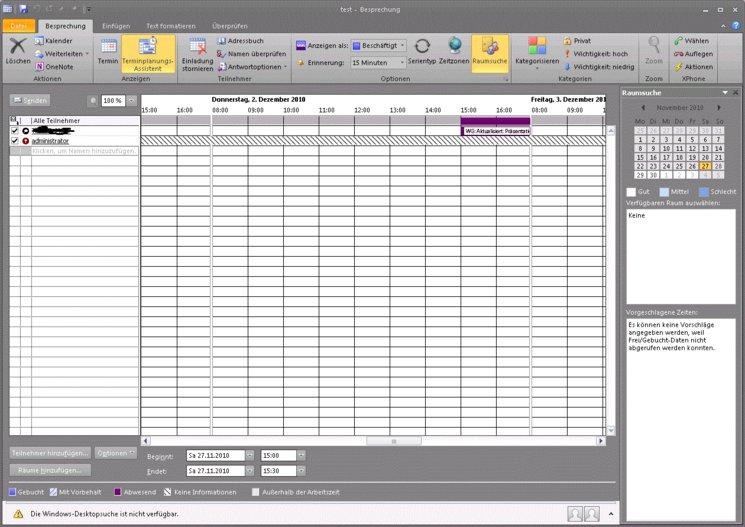Click XPhone Wählen
745x527 pixels.
tap(691, 41)
